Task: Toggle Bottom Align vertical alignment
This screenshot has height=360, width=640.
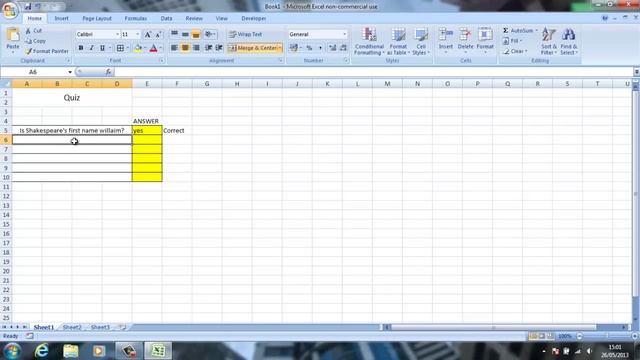Action: pyautogui.click(x=196, y=34)
